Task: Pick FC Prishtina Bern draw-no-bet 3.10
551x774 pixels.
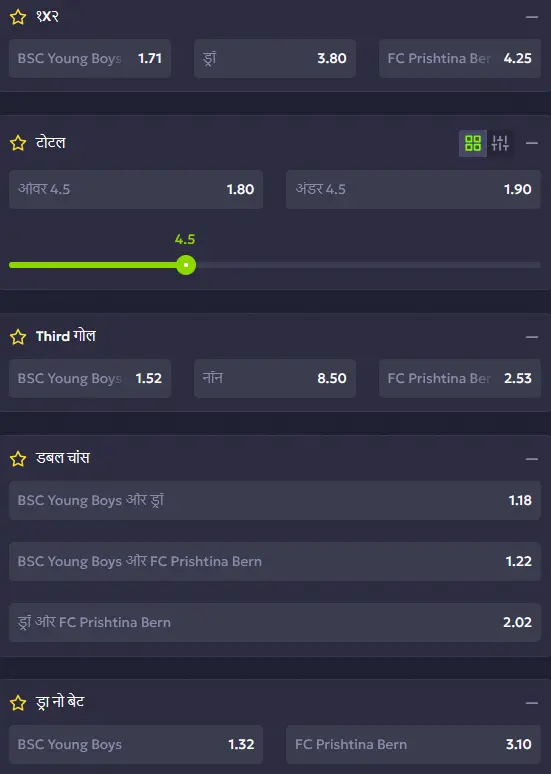Action: click(x=413, y=744)
